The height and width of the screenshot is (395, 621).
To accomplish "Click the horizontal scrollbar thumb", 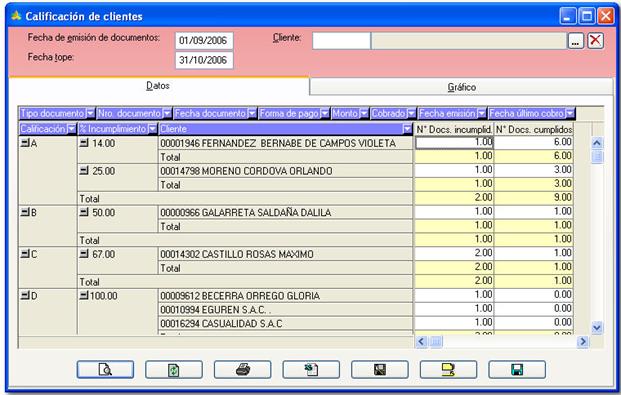I will click(436, 342).
